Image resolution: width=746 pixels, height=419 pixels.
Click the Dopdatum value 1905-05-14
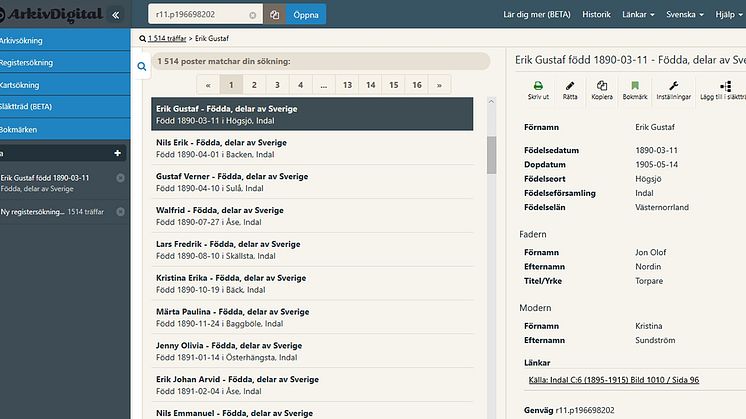click(657, 164)
